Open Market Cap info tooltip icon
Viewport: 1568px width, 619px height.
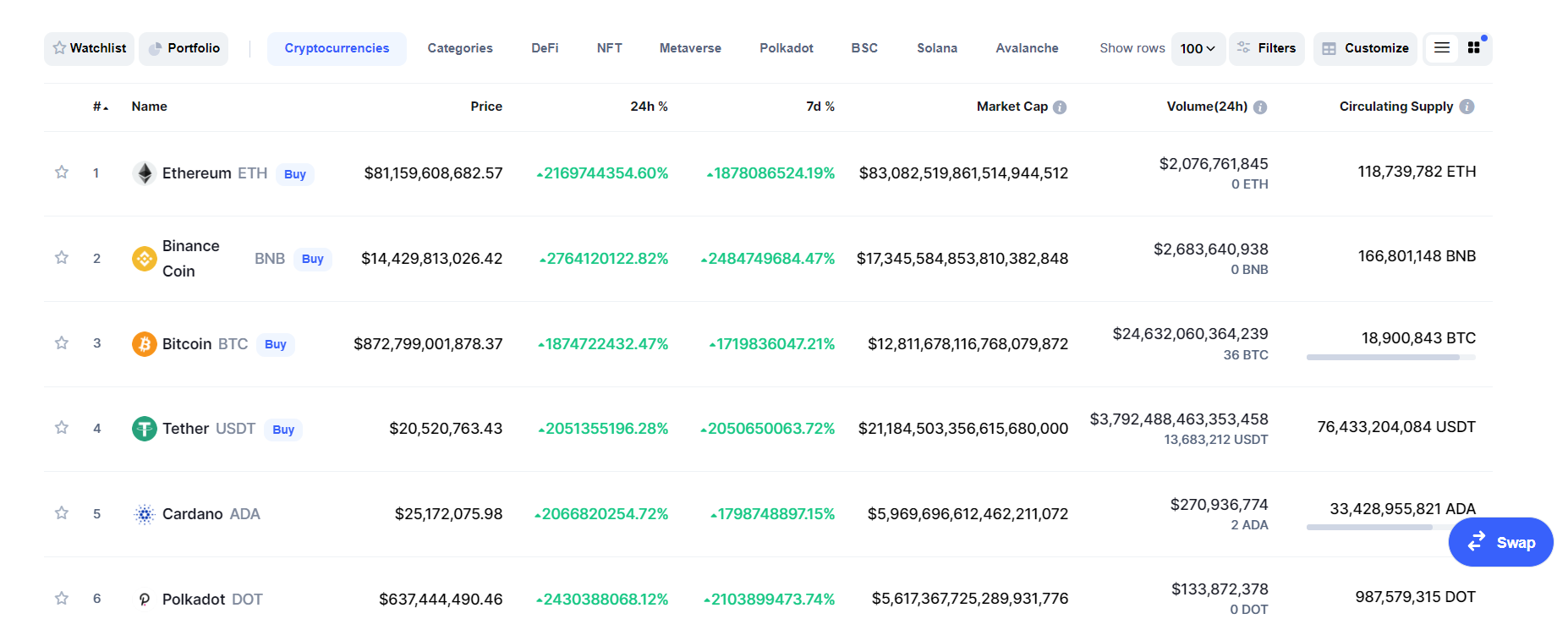[x=1060, y=107]
